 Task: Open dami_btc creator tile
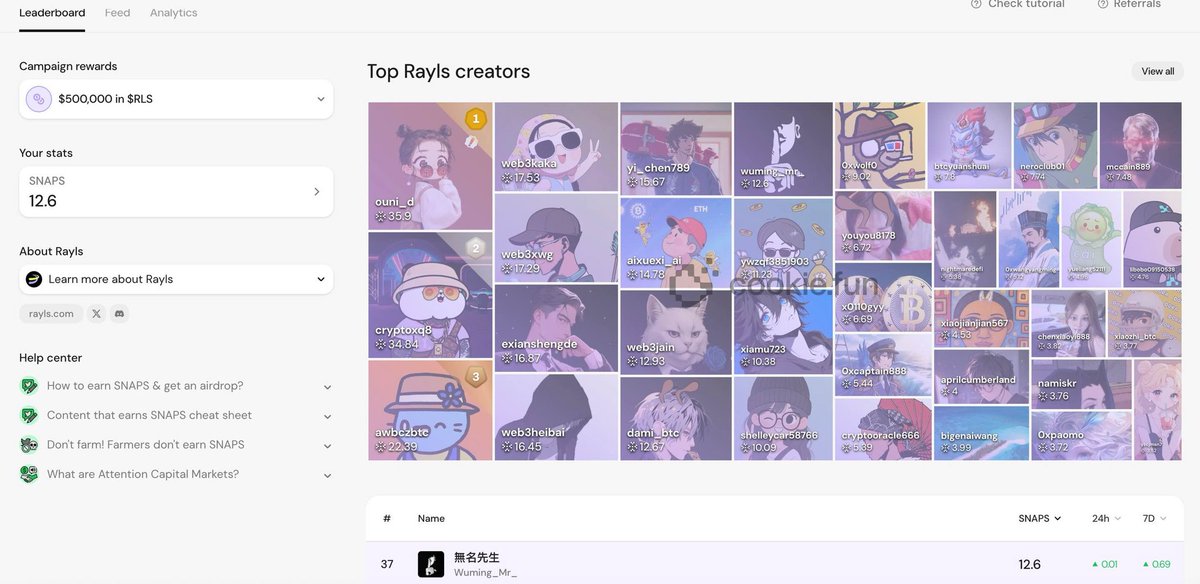point(676,418)
